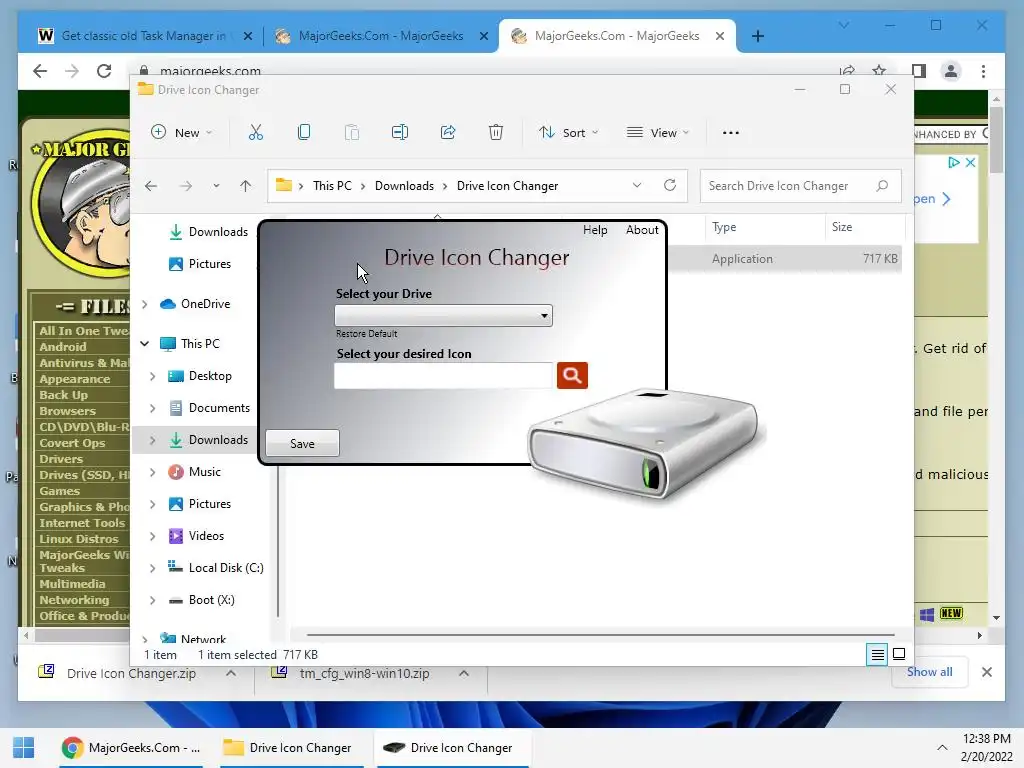The width and height of the screenshot is (1024, 768).
Task: Bookmark page with the star icon
Action: [x=879, y=71]
